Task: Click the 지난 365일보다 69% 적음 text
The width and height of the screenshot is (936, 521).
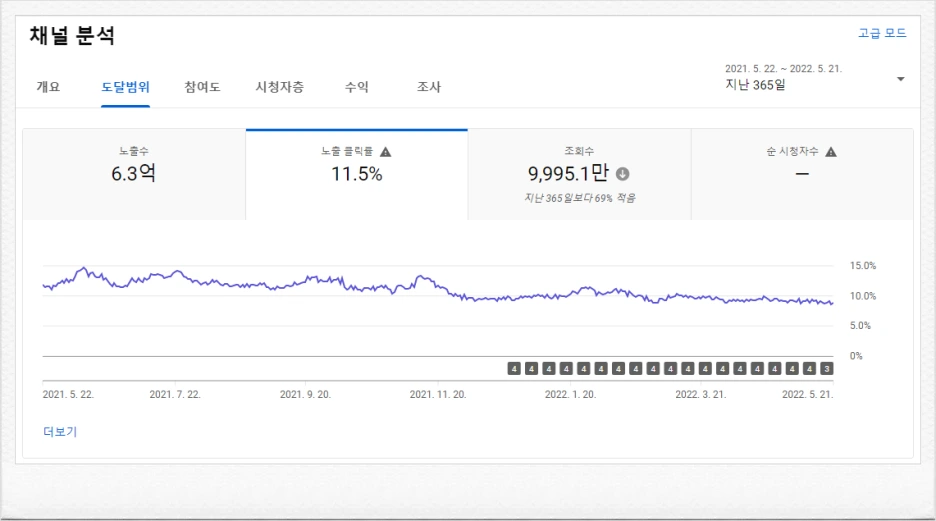Action: pyautogui.click(x=580, y=198)
